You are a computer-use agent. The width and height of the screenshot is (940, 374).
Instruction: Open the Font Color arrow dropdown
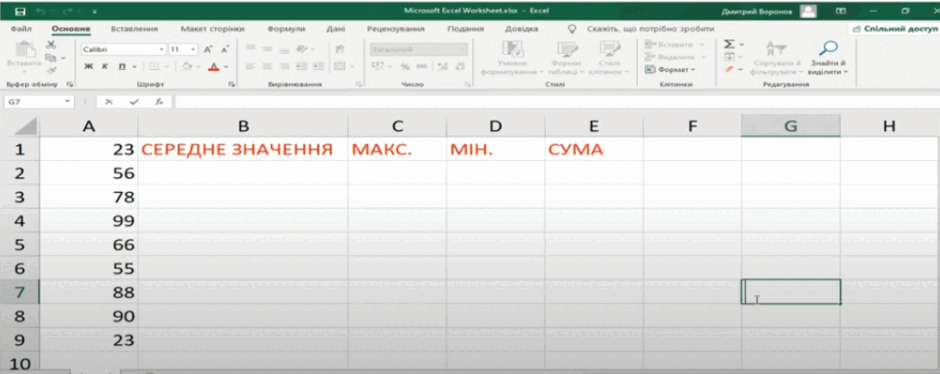coord(226,67)
